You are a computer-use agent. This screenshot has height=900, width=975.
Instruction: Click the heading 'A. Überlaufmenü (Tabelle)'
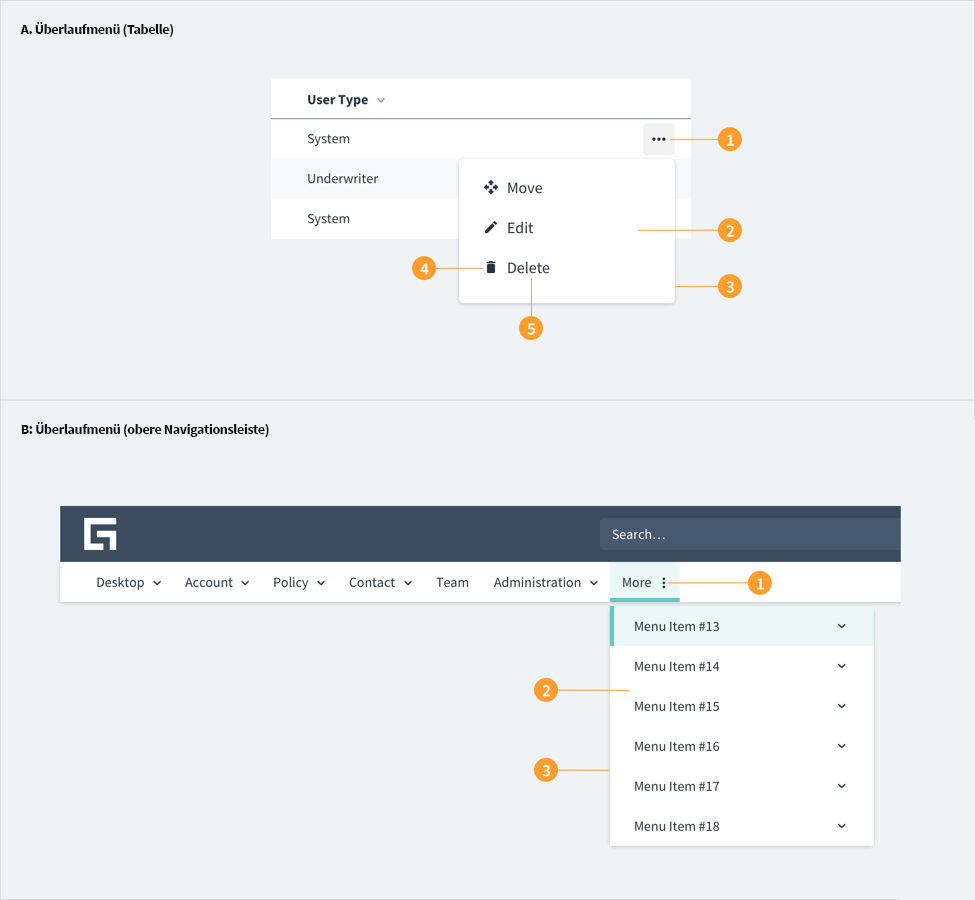(x=97, y=29)
